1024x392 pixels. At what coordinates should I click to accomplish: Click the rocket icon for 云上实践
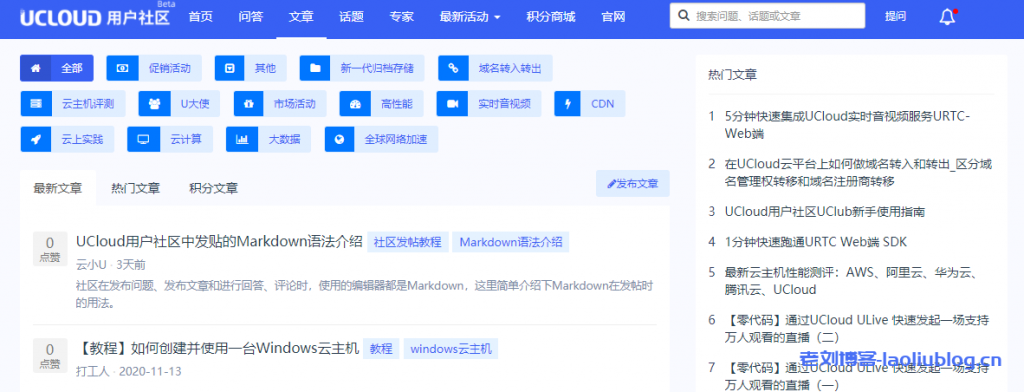[x=36, y=139]
